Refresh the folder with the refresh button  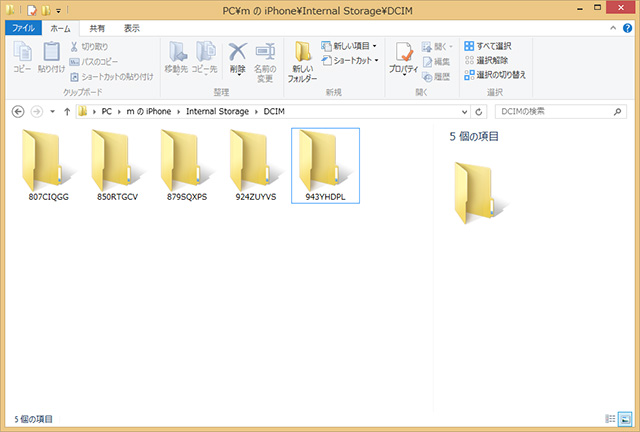click(x=479, y=112)
